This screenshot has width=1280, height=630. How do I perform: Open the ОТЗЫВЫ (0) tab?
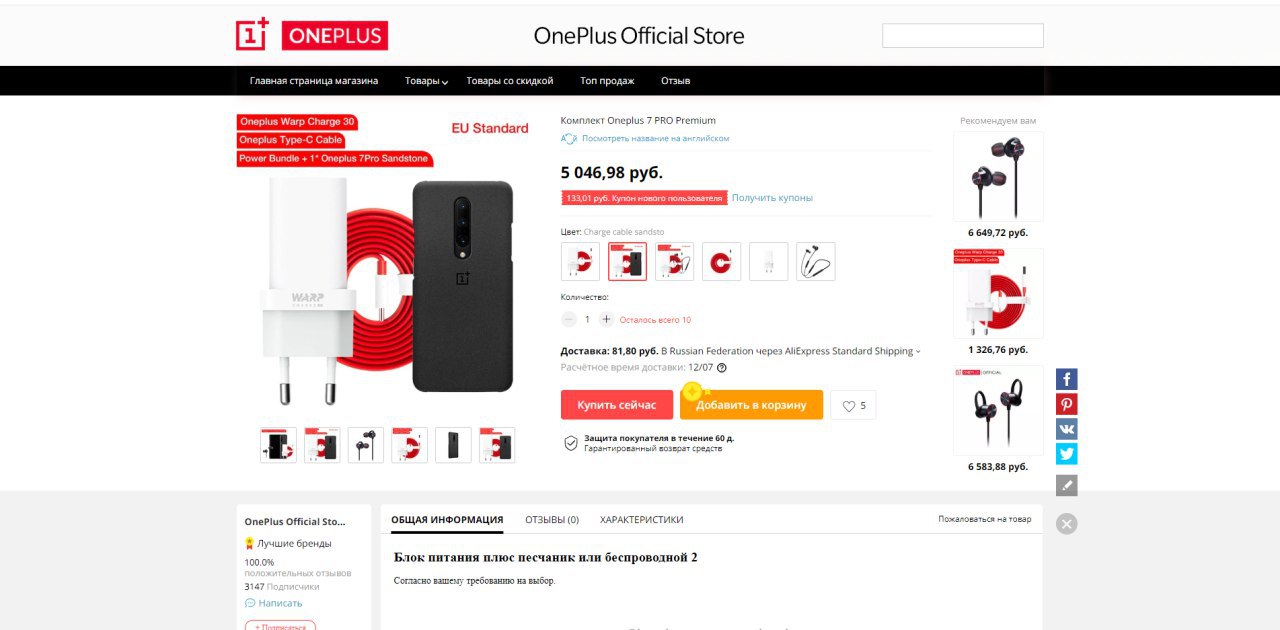(552, 519)
